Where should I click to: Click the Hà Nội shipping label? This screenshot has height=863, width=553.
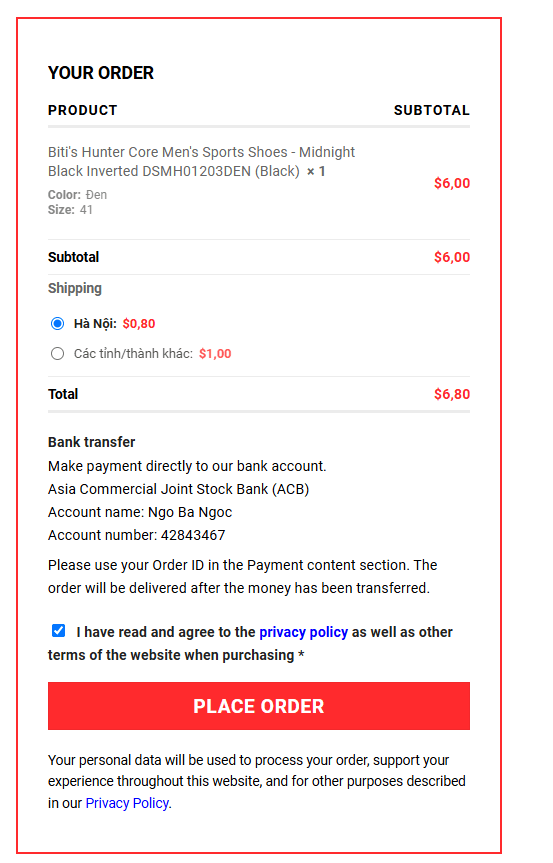pos(95,324)
